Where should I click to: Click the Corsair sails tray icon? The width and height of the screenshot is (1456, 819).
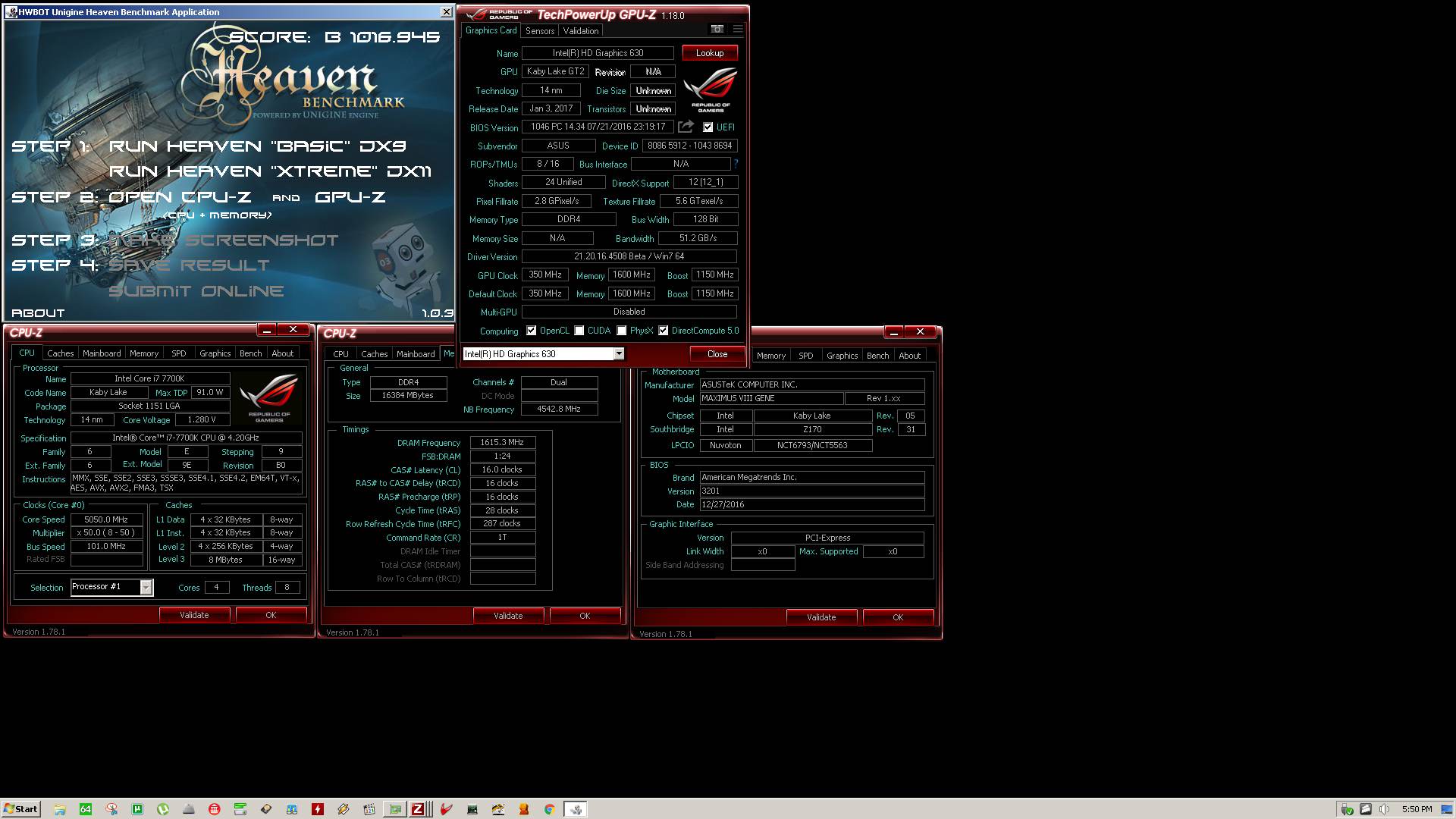pos(1366,809)
